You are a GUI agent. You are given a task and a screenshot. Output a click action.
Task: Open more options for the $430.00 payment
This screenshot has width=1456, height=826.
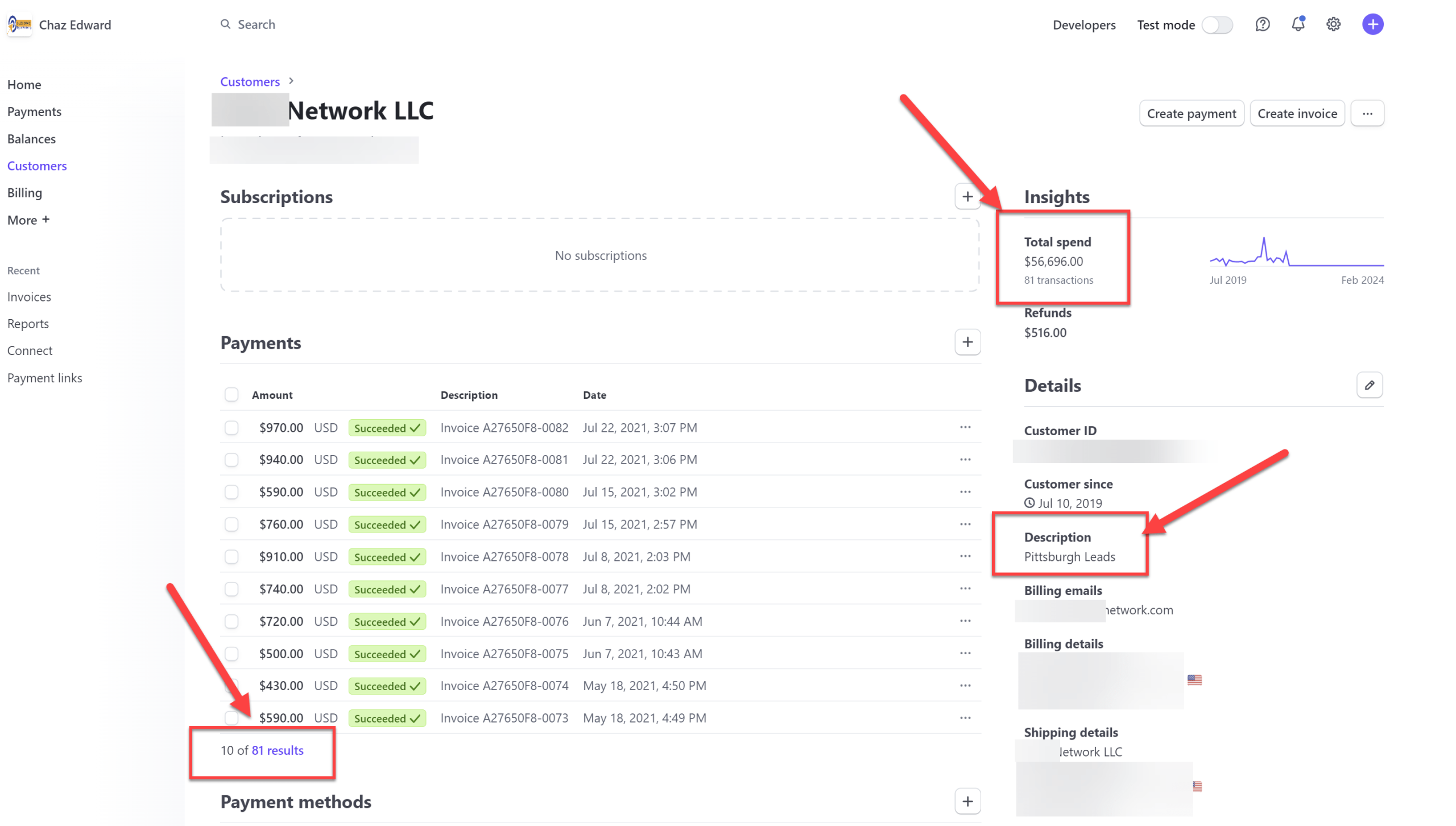click(965, 686)
